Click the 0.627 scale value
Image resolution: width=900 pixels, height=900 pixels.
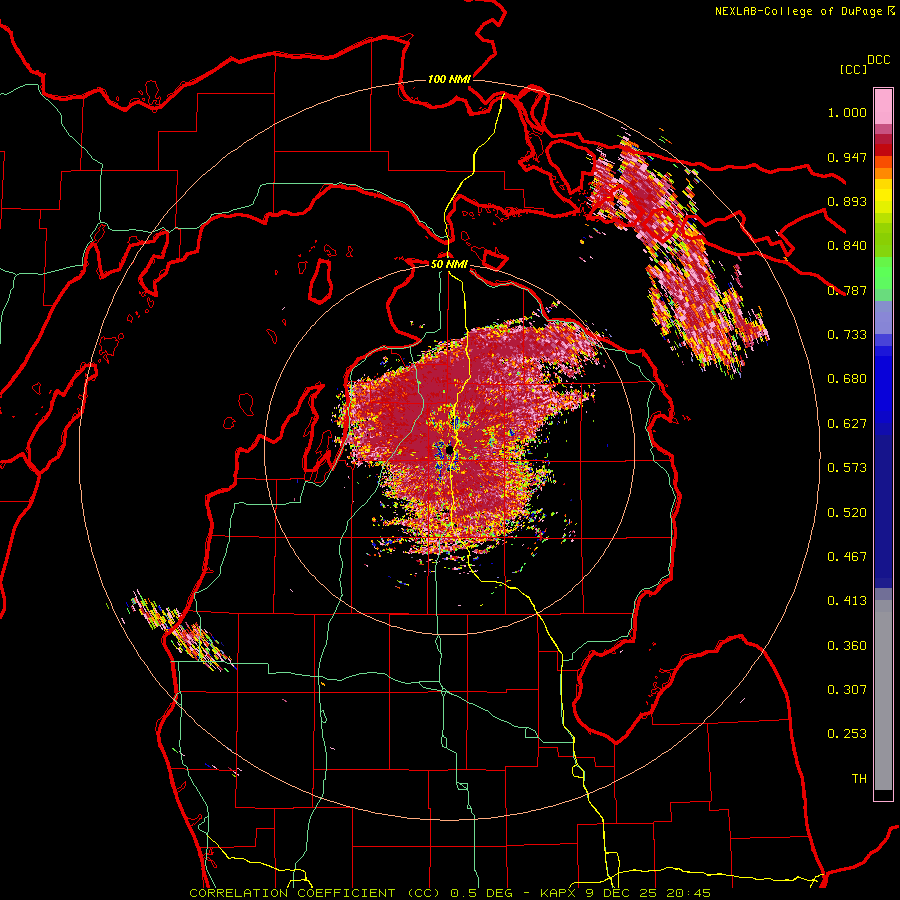pyautogui.click(x=847, y=424)
